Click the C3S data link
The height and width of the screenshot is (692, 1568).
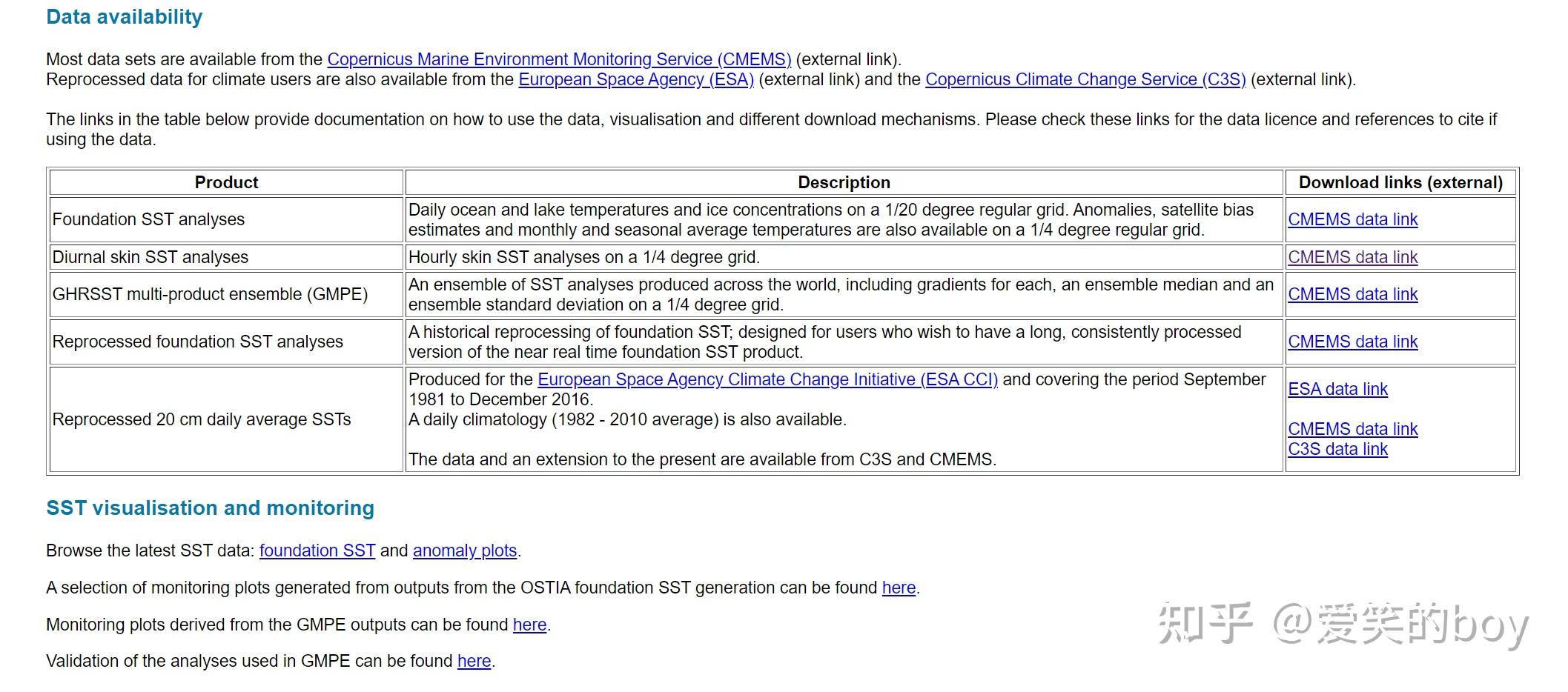(x=1337, y=449)
